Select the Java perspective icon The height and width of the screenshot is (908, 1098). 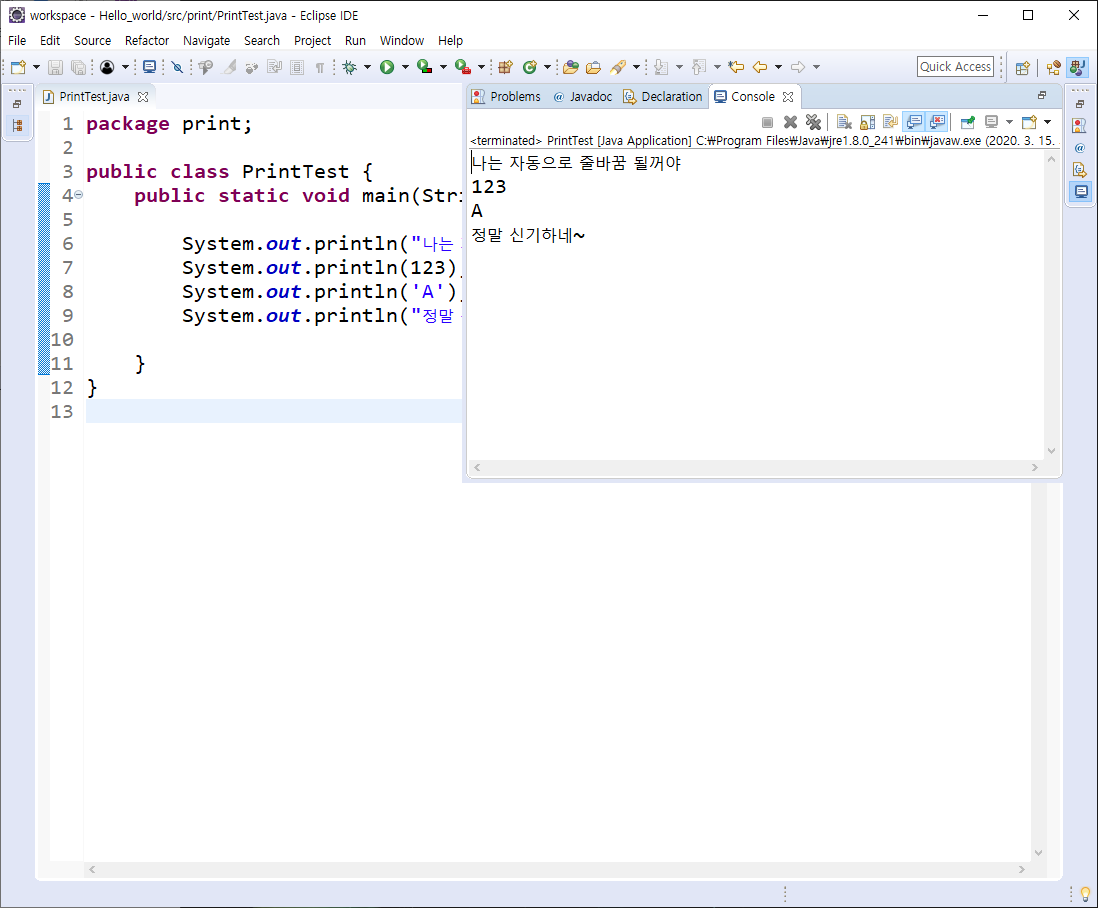[x=1078, y=67]
